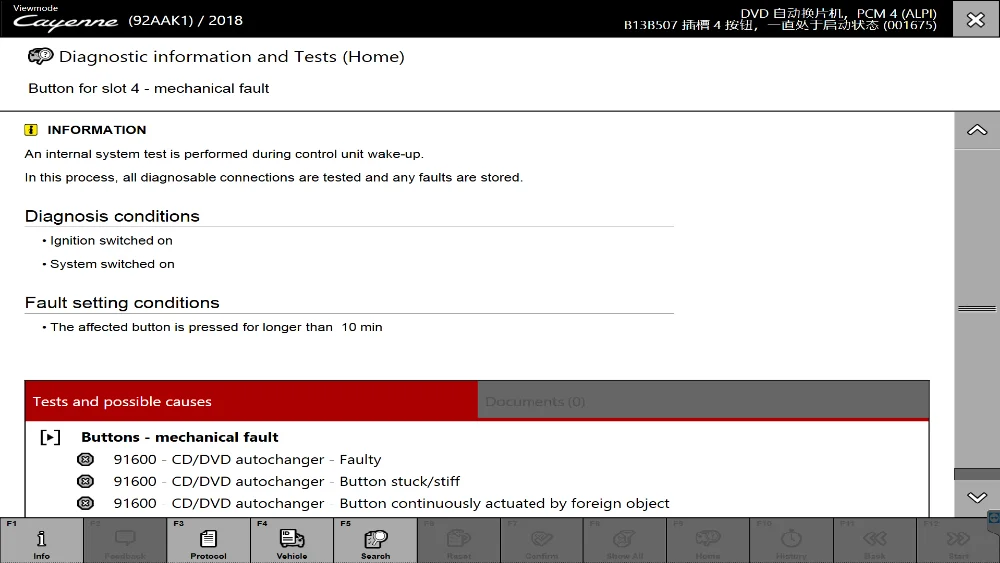Click the cross icon beside Button stuck/stiff
This screenshot has width=1000, height=563.
(x=85, y=481)
